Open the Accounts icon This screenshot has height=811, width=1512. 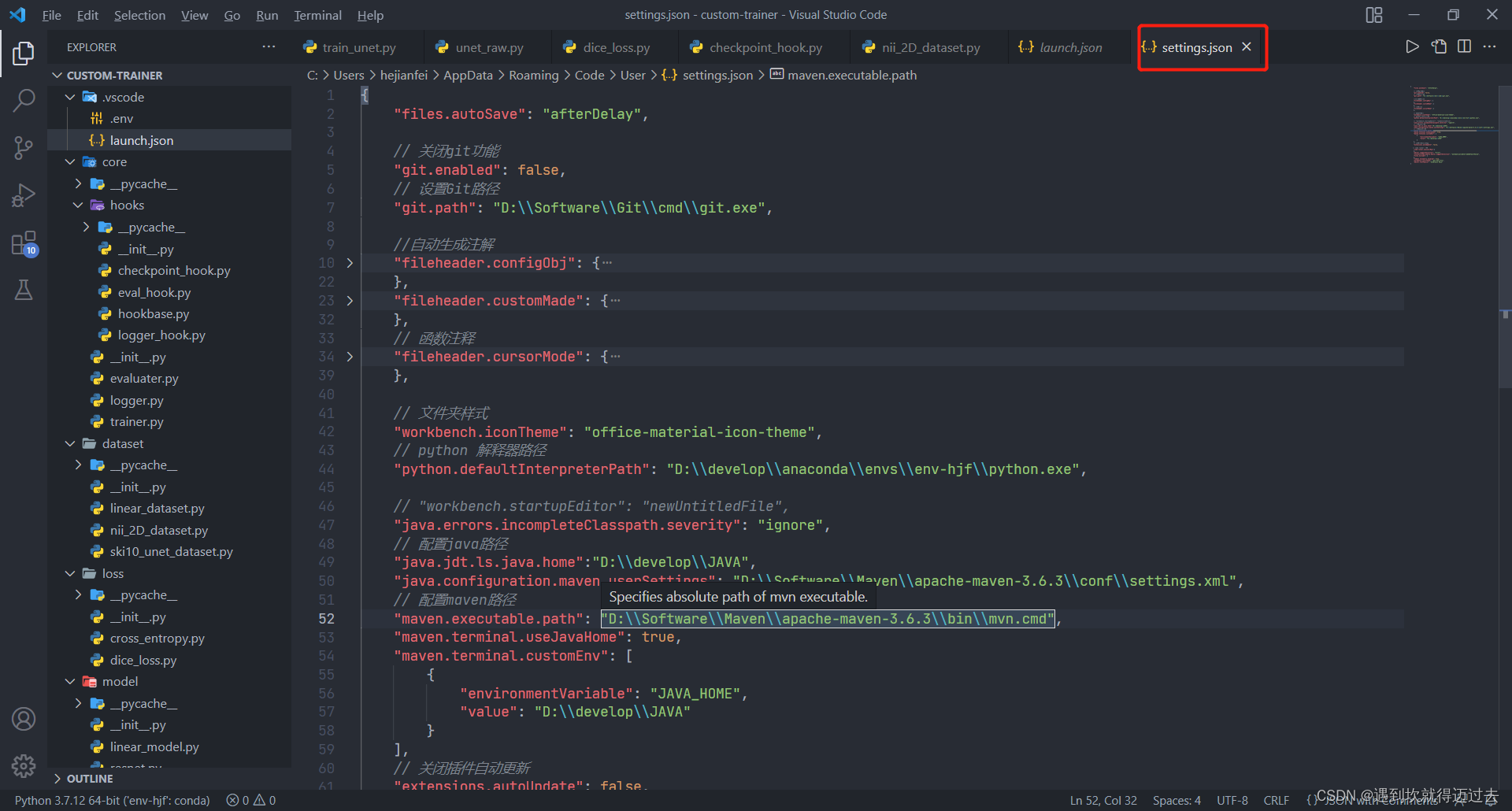point(24,719)
